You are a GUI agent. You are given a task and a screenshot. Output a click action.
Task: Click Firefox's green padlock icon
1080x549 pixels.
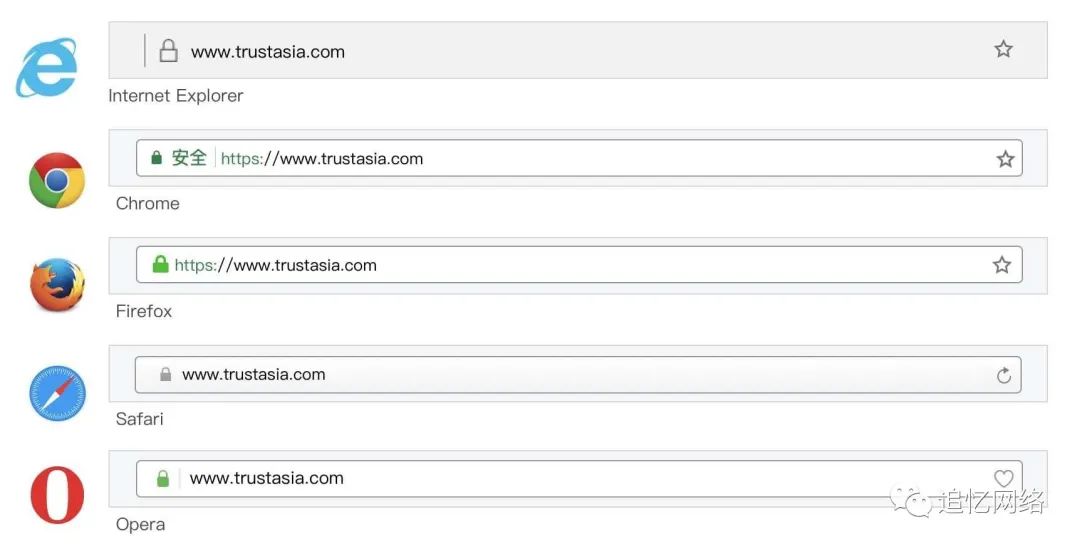point(160,265)
